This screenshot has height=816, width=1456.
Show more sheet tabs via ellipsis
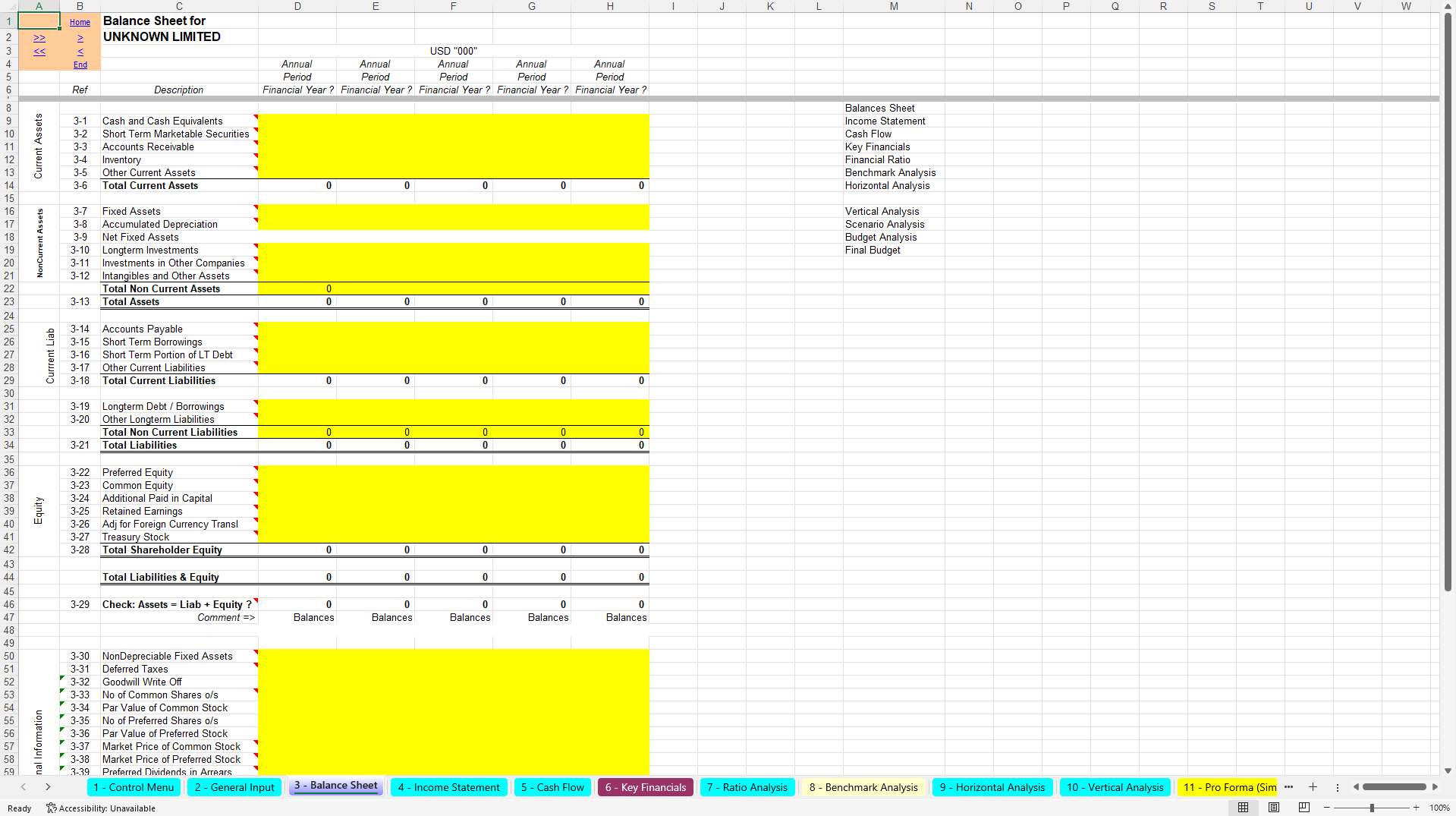point(1288,787)
